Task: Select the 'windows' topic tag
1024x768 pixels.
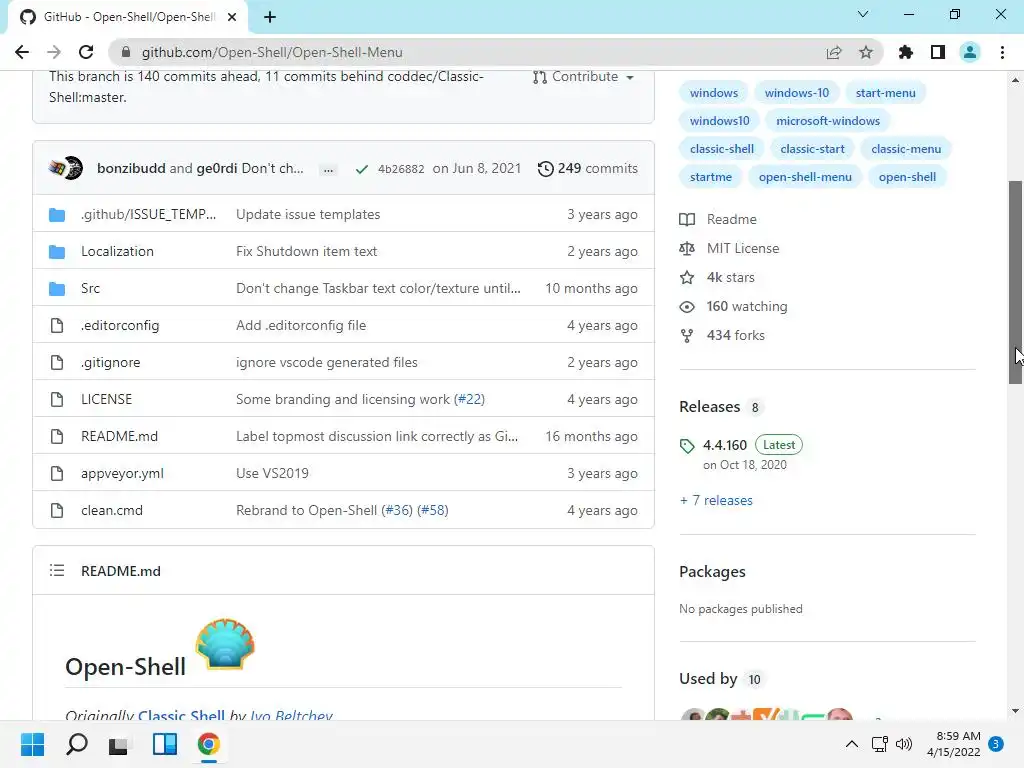Action: click(x=714, y=93)
